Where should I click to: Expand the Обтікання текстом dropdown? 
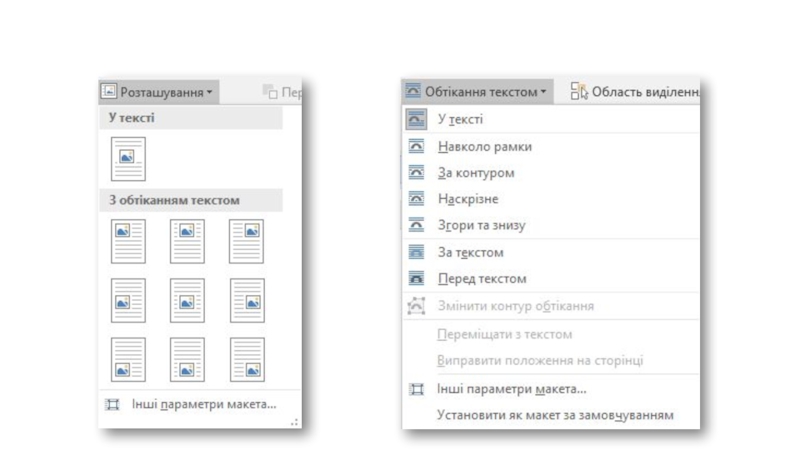[477, 92]
